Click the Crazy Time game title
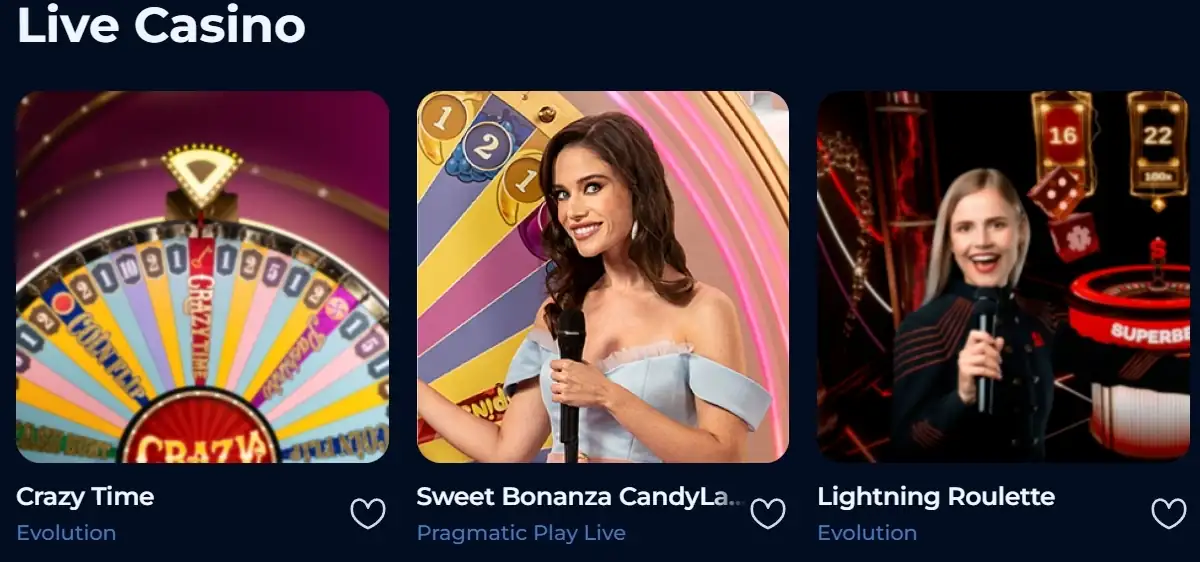This screenshot has width=1200, height=562. click(85, 497)
